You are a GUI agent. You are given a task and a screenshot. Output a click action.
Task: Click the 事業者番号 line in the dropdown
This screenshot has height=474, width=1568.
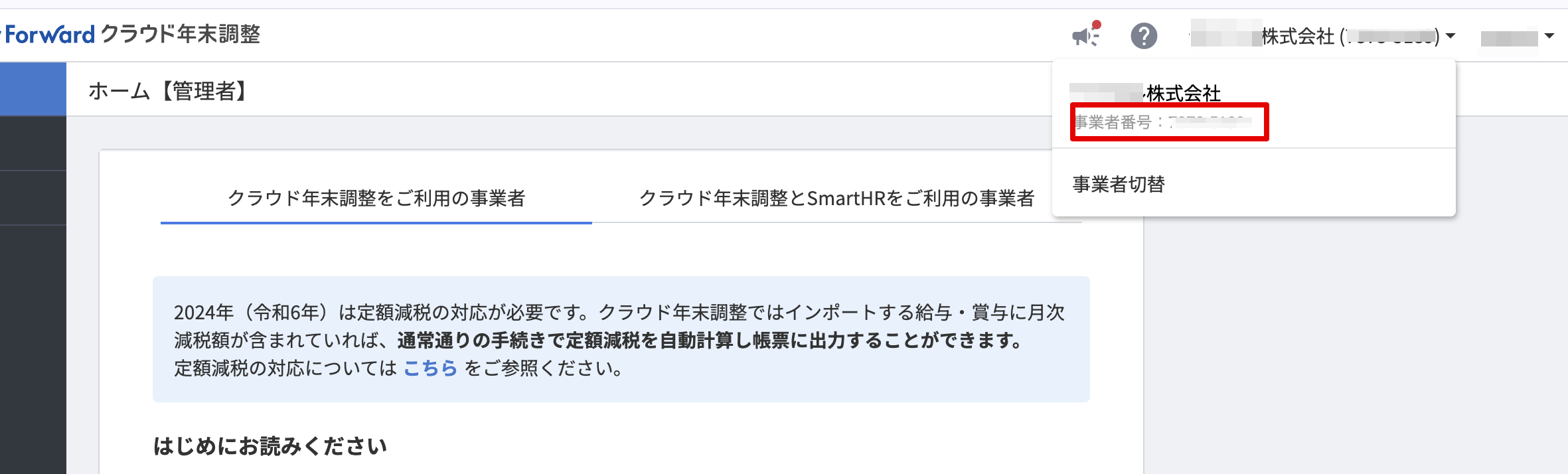[1162, 122]
